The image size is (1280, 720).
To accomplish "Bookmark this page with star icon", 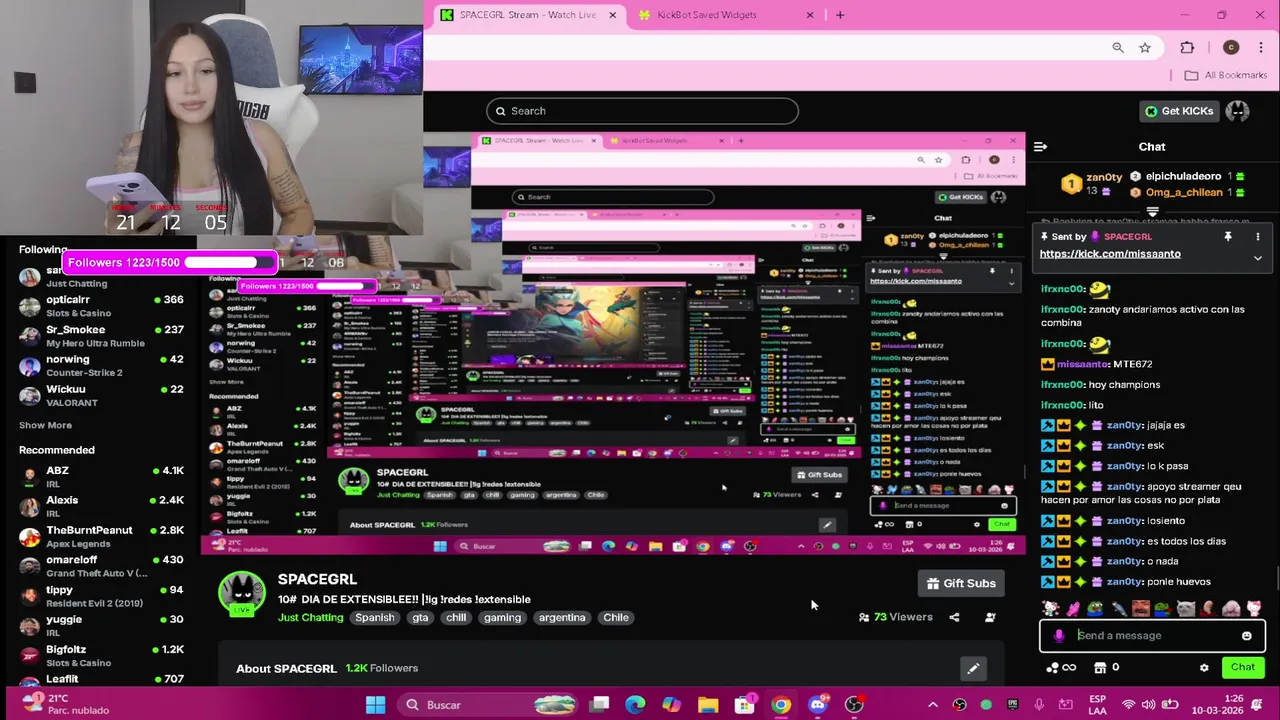I will [1145, 47].
